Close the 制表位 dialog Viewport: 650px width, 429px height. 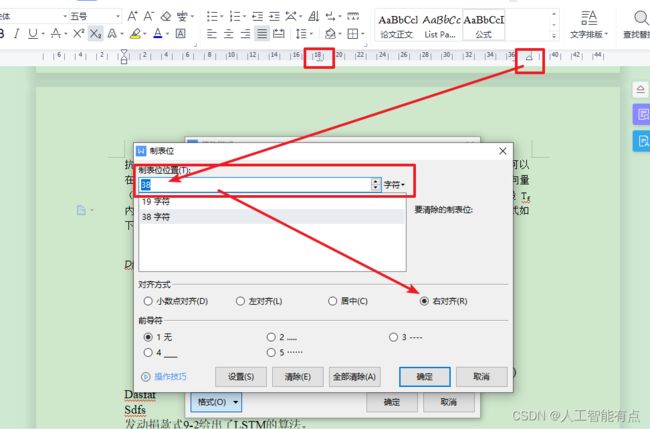point(502,151)
